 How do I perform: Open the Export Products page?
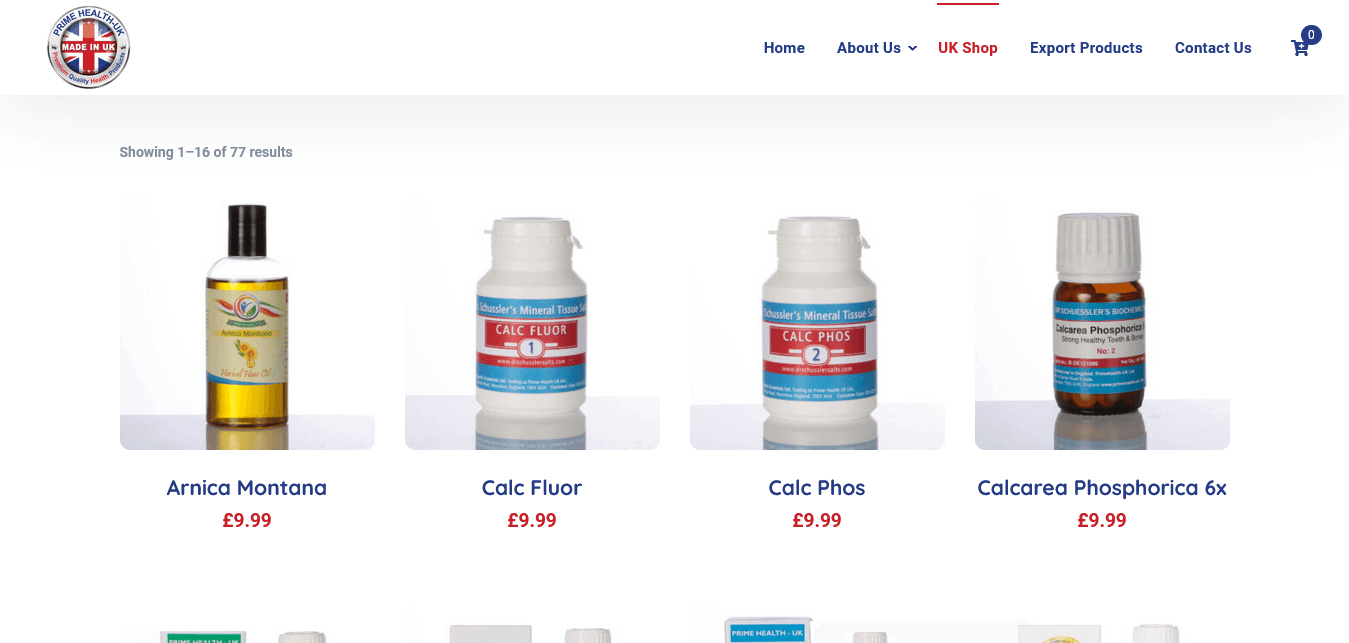[1086, 48]
